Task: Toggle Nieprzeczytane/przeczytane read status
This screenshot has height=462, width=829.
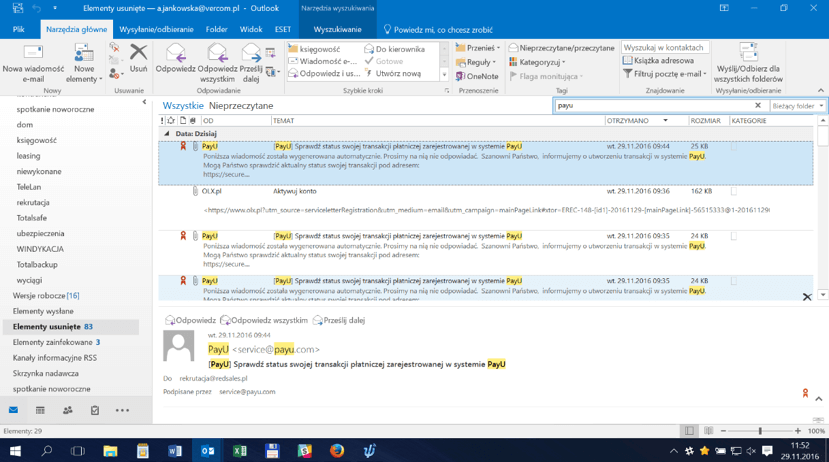Action: point(560,47)
